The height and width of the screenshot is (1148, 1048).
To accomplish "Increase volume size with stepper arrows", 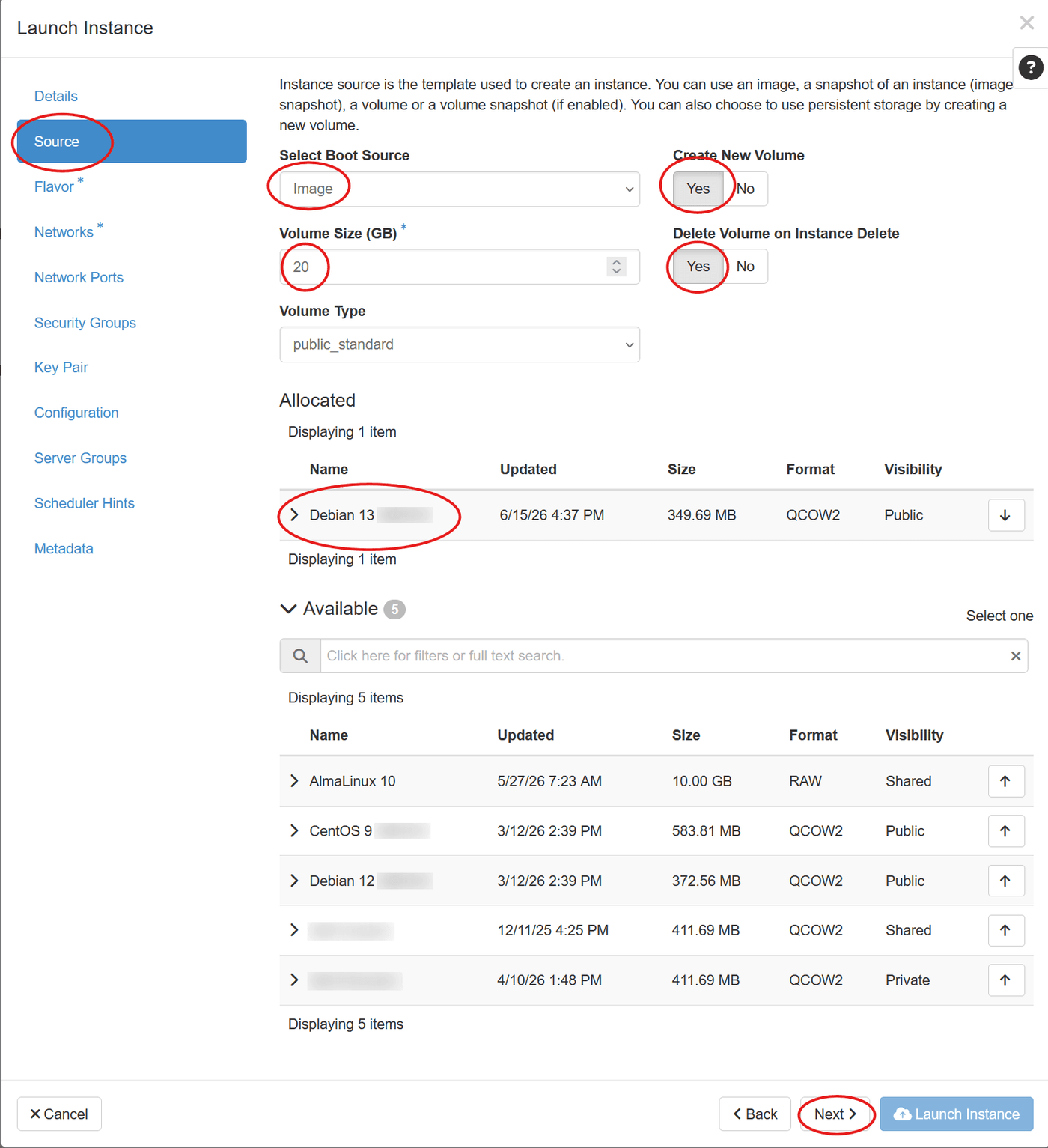I will pos(616,262).
